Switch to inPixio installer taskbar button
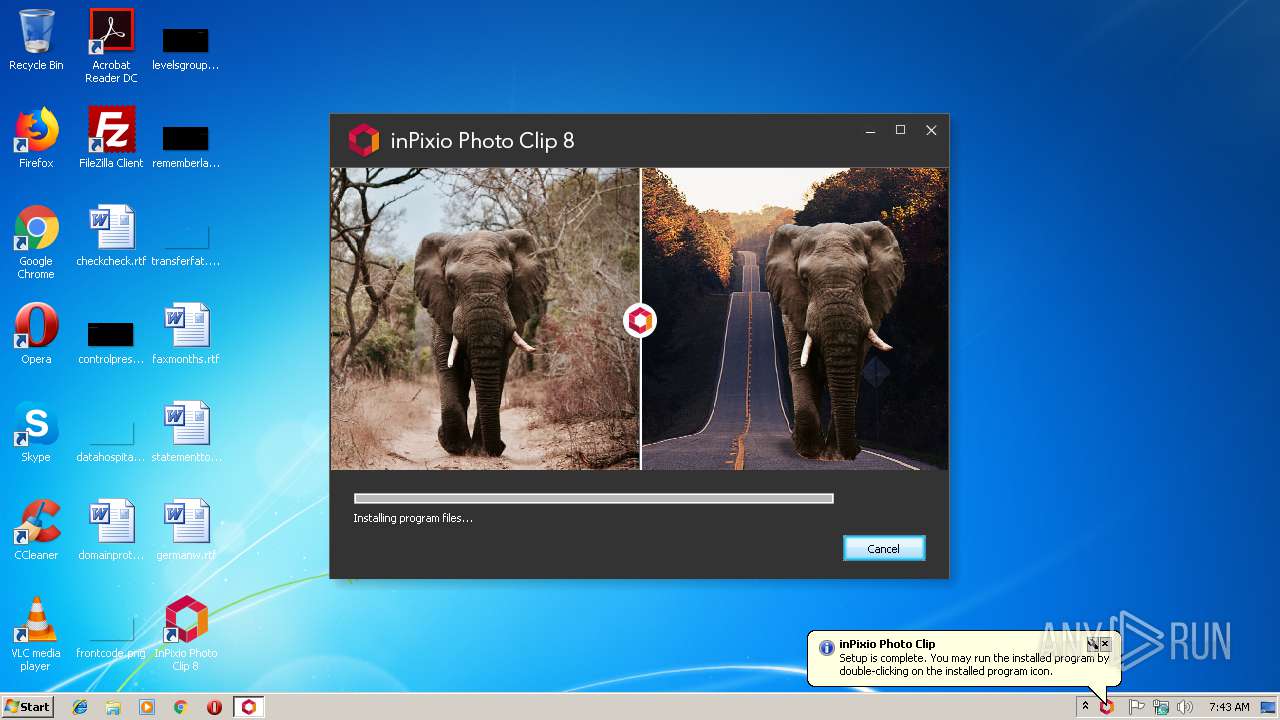This screenshot has height=720, width=1280. point(249,707)
